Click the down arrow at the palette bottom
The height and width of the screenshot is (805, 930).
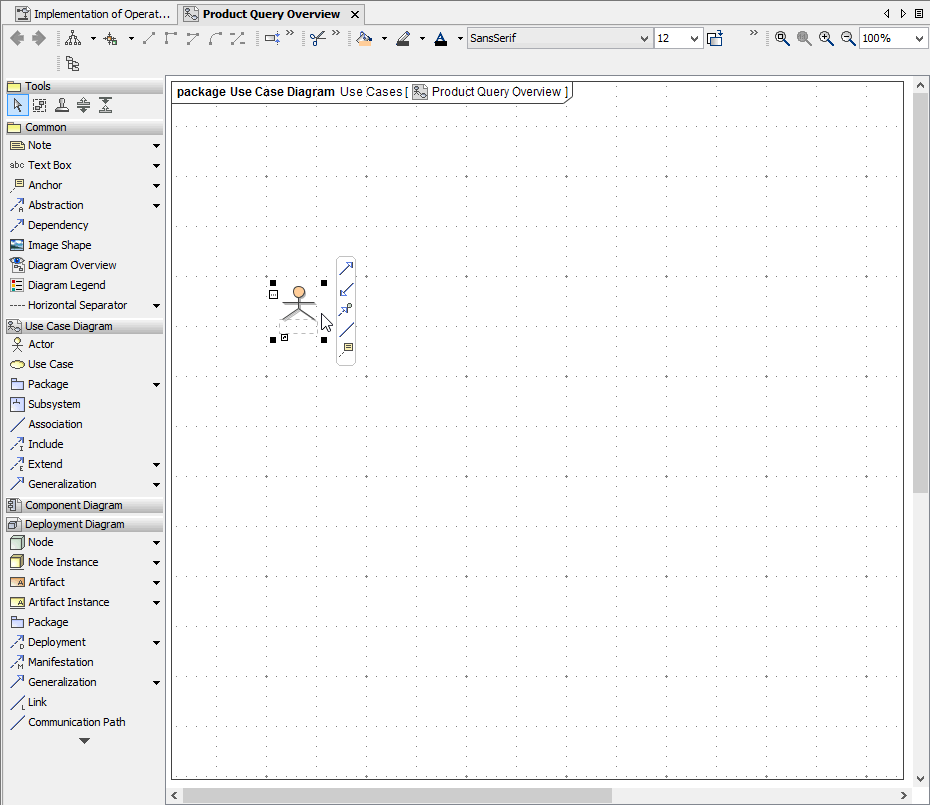[x=84, y=740]
